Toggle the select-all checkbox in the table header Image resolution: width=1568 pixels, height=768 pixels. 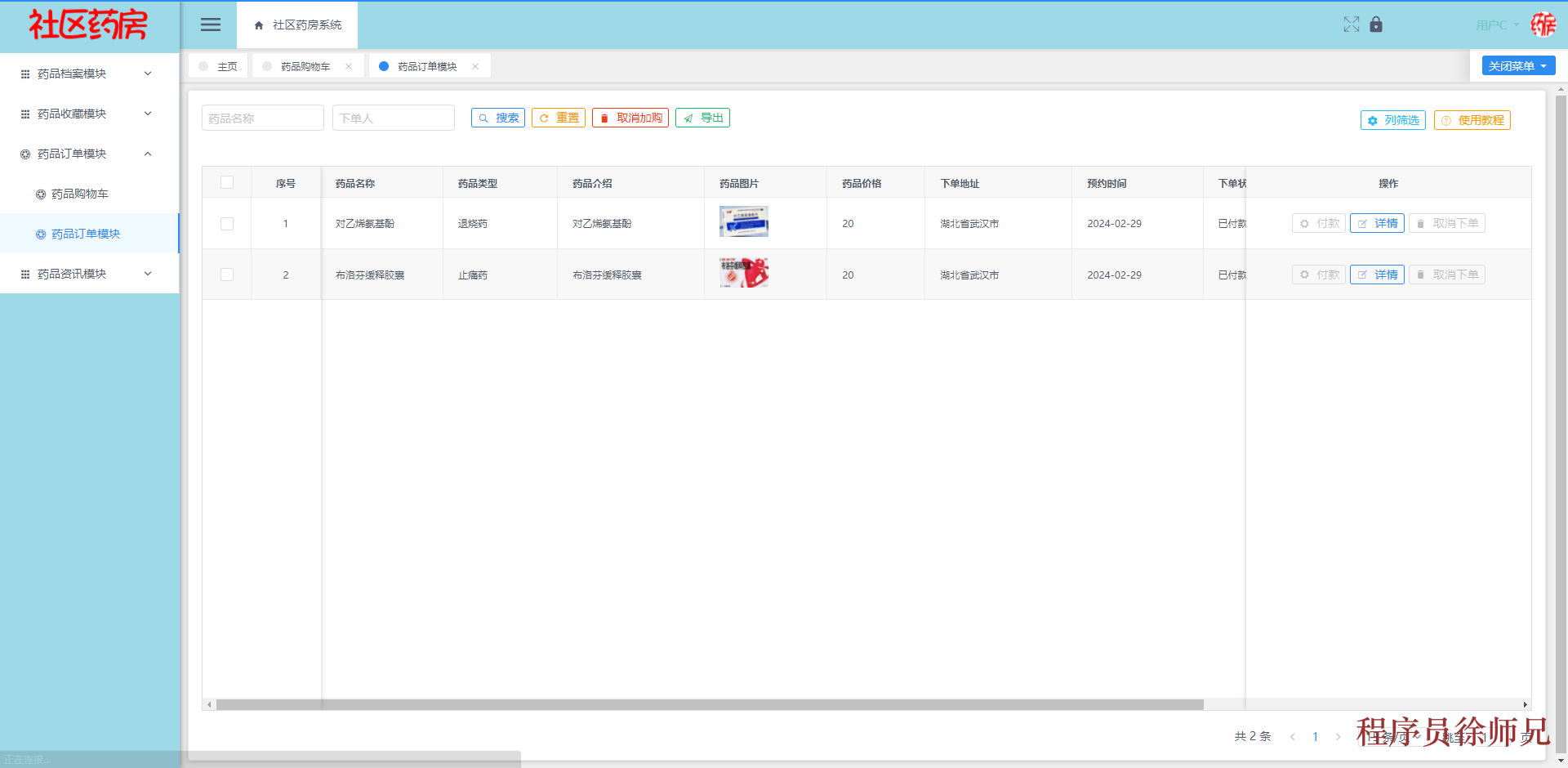[226, 182]
